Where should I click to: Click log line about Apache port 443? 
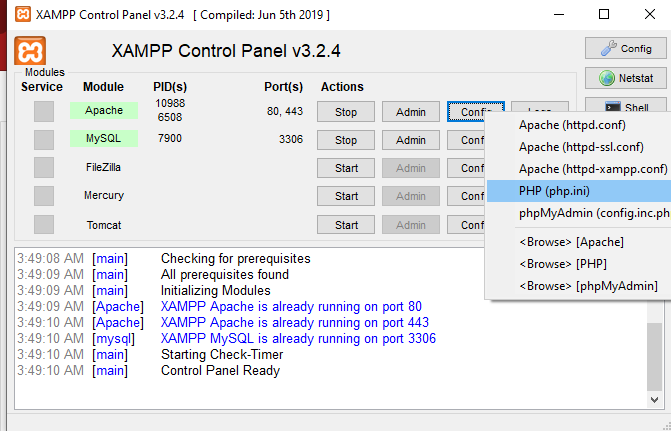294,322
